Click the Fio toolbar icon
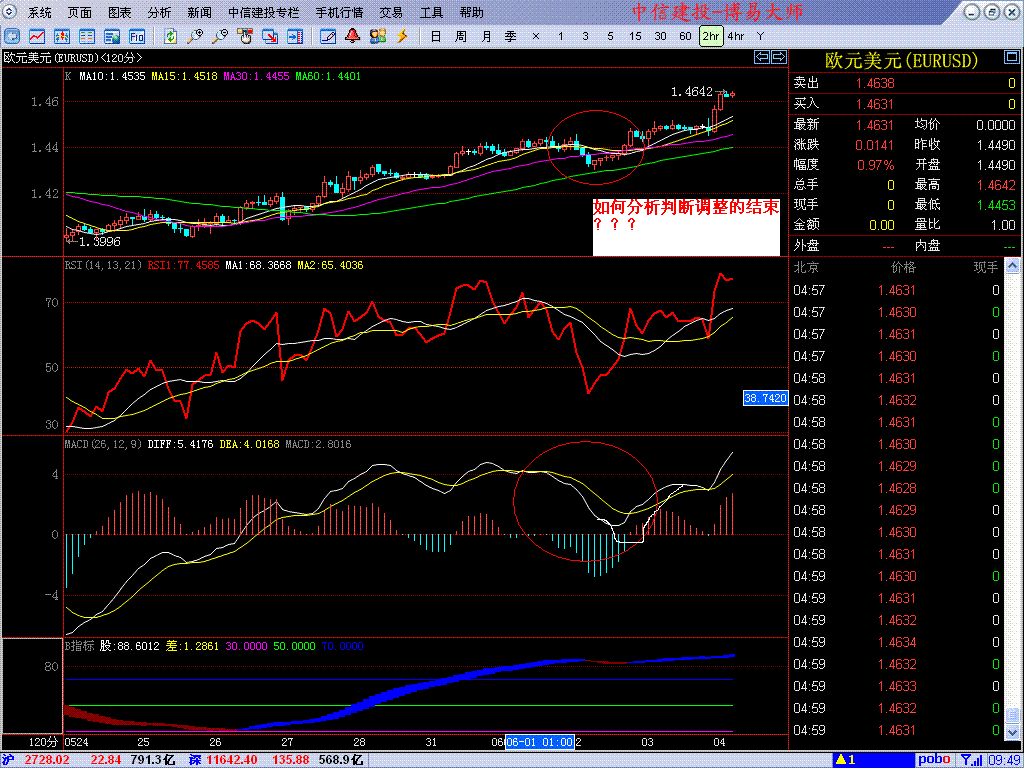Screen dimensions: 1024x768 click(x=136, y=36)
